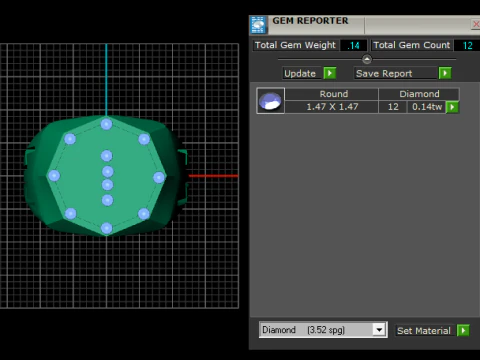Click the green arrow next to Set Material
Viewport: 480px width, 360px height.
point(463,330)
